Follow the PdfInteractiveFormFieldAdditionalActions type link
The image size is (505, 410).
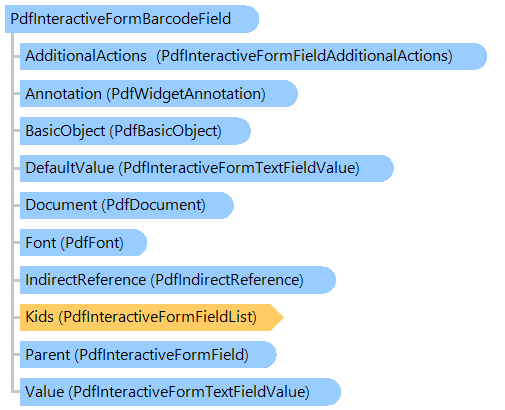304,56
